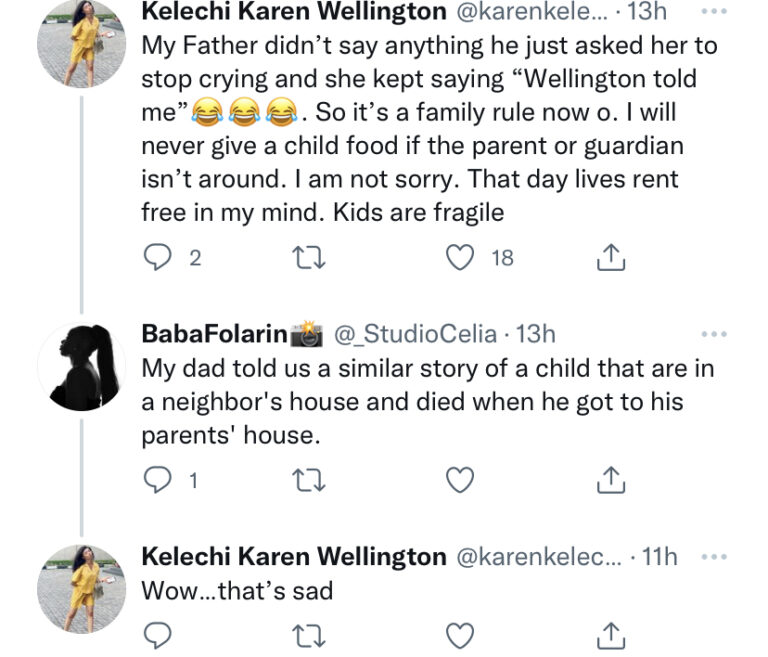Reply to the first Kelechi tweet
The width and height of the screenshot is (768, 657).
[158, 258]
